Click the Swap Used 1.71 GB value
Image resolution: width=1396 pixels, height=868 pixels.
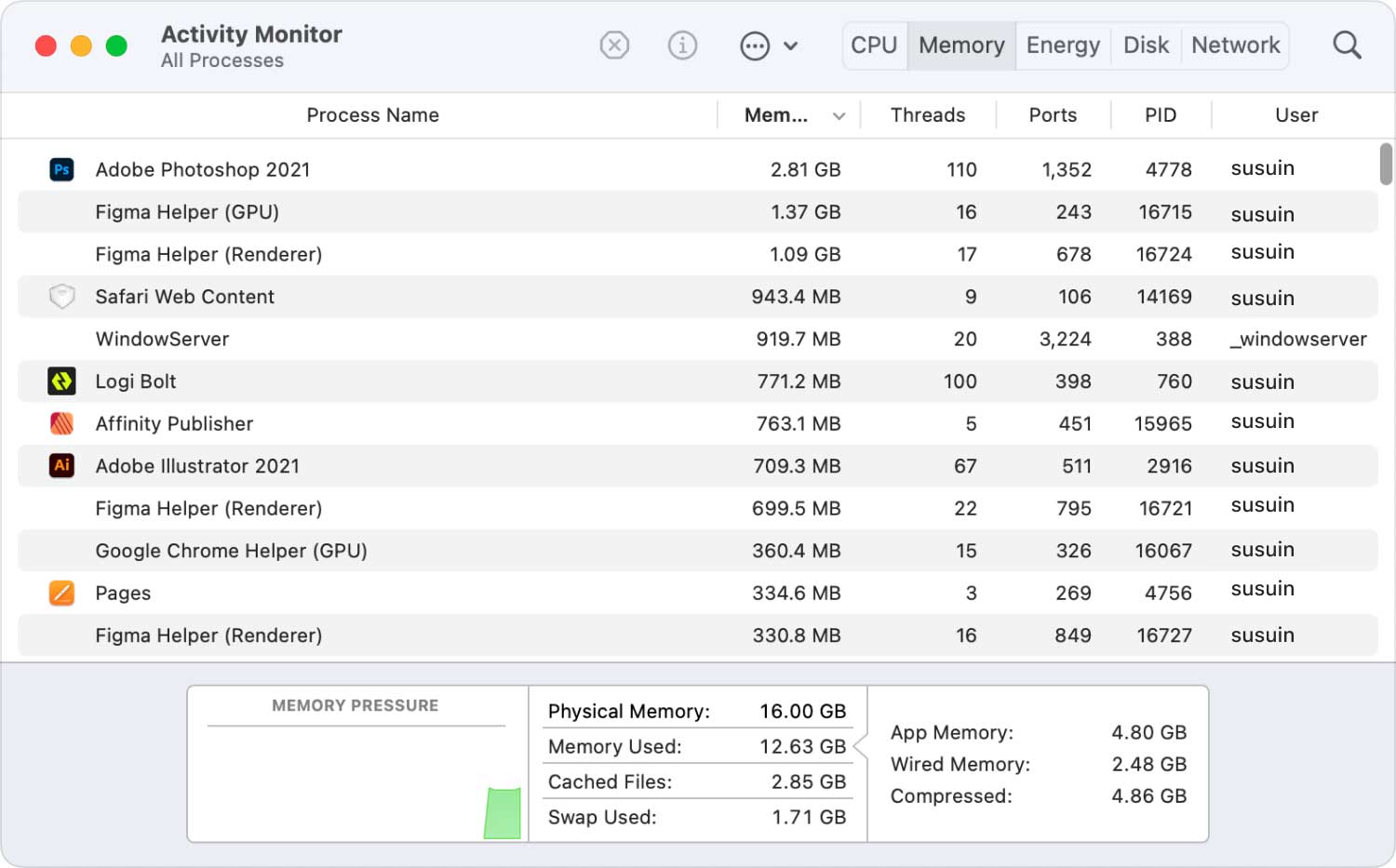(809, 818)
